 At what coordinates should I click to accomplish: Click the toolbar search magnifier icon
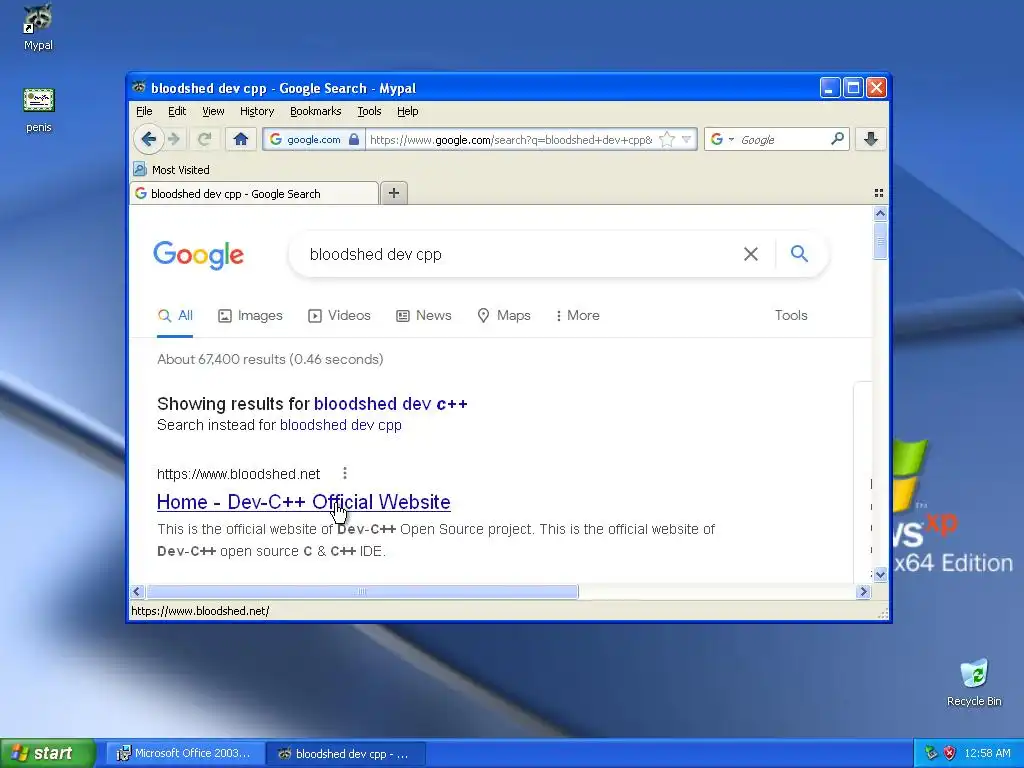point(837,138)
